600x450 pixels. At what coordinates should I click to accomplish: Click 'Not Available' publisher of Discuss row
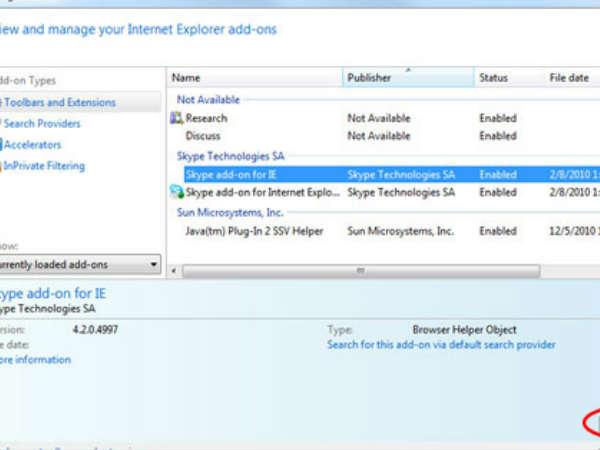[378, 136]
